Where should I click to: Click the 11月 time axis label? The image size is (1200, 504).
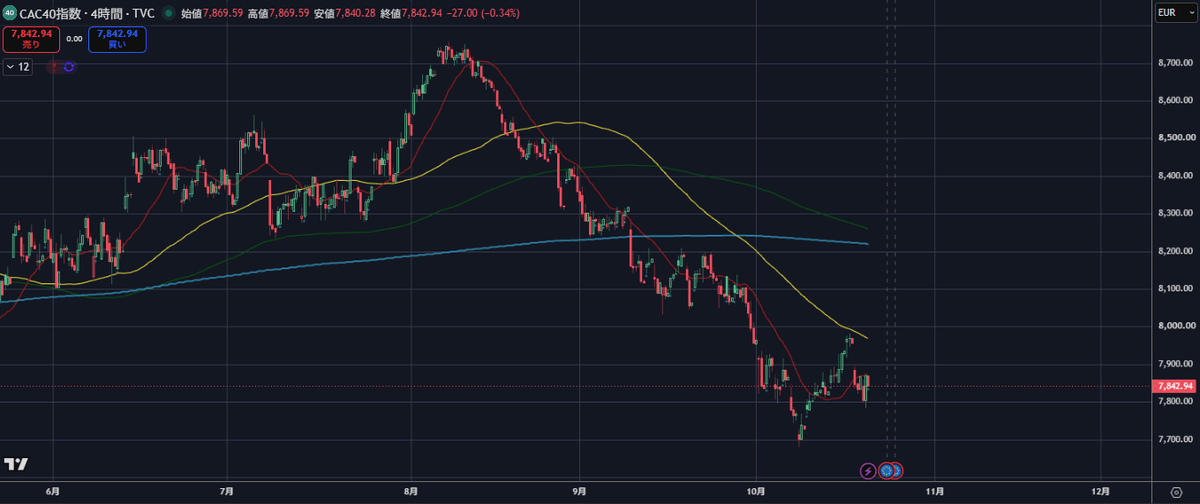tap(935, 492)
